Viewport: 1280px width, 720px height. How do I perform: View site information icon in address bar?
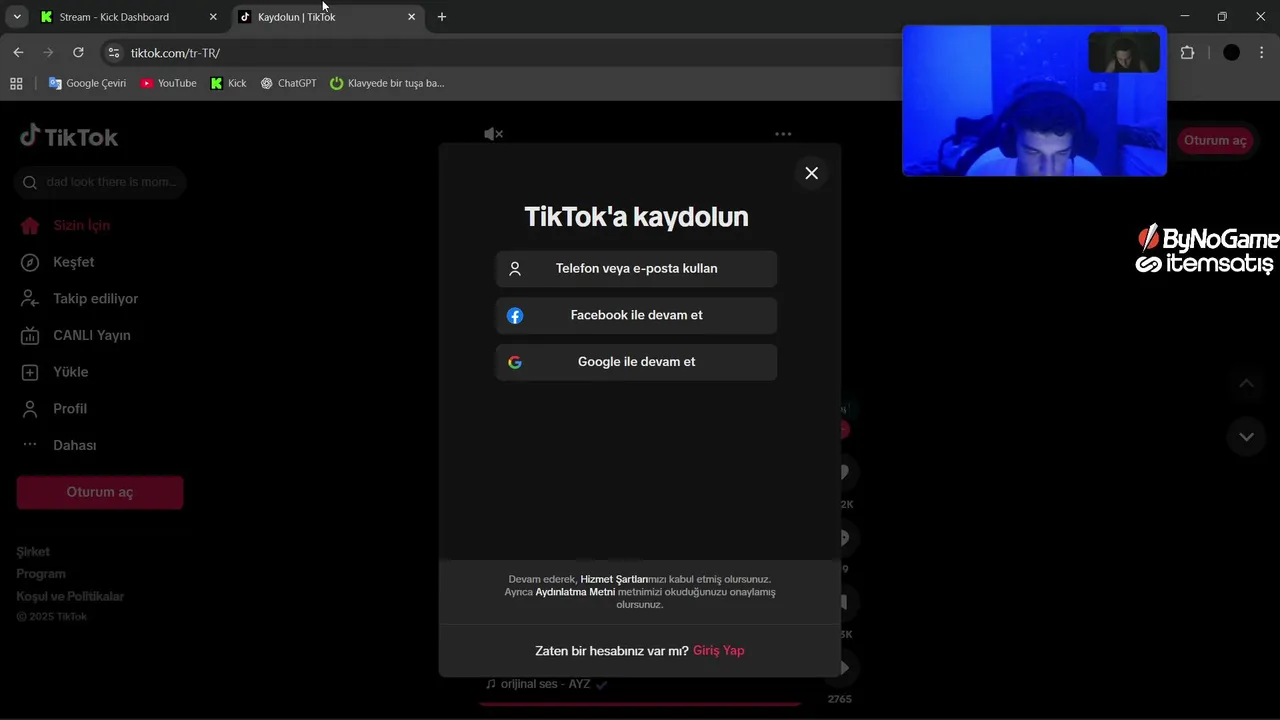coord(113,53)
